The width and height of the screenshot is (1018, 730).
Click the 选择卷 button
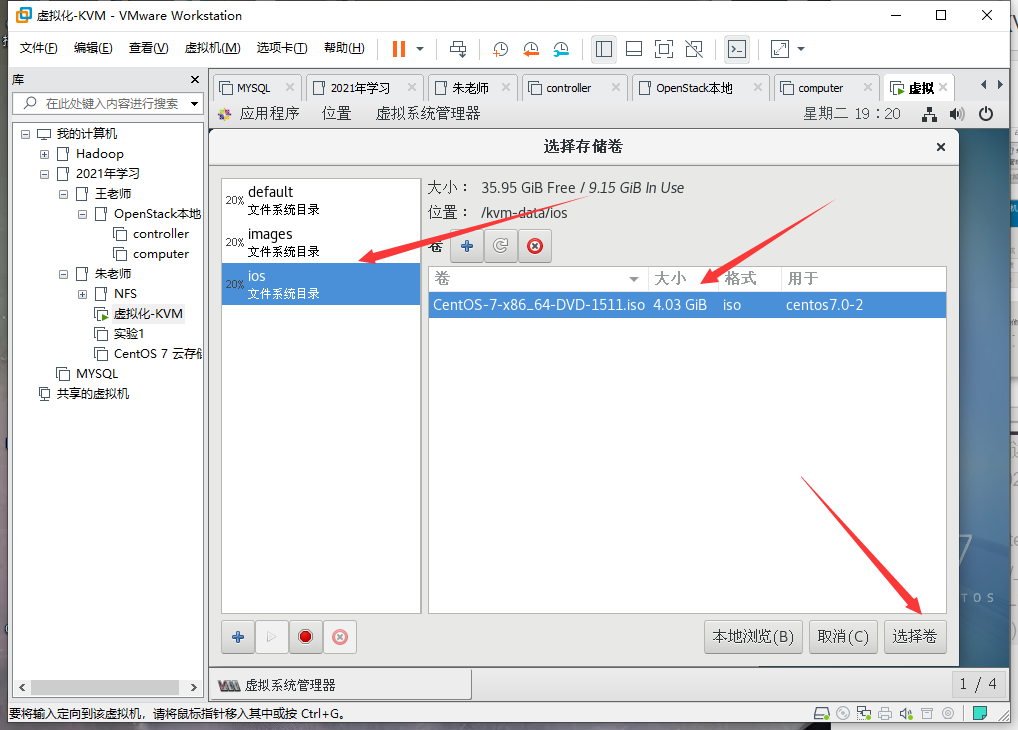click(x=915, y=636)
